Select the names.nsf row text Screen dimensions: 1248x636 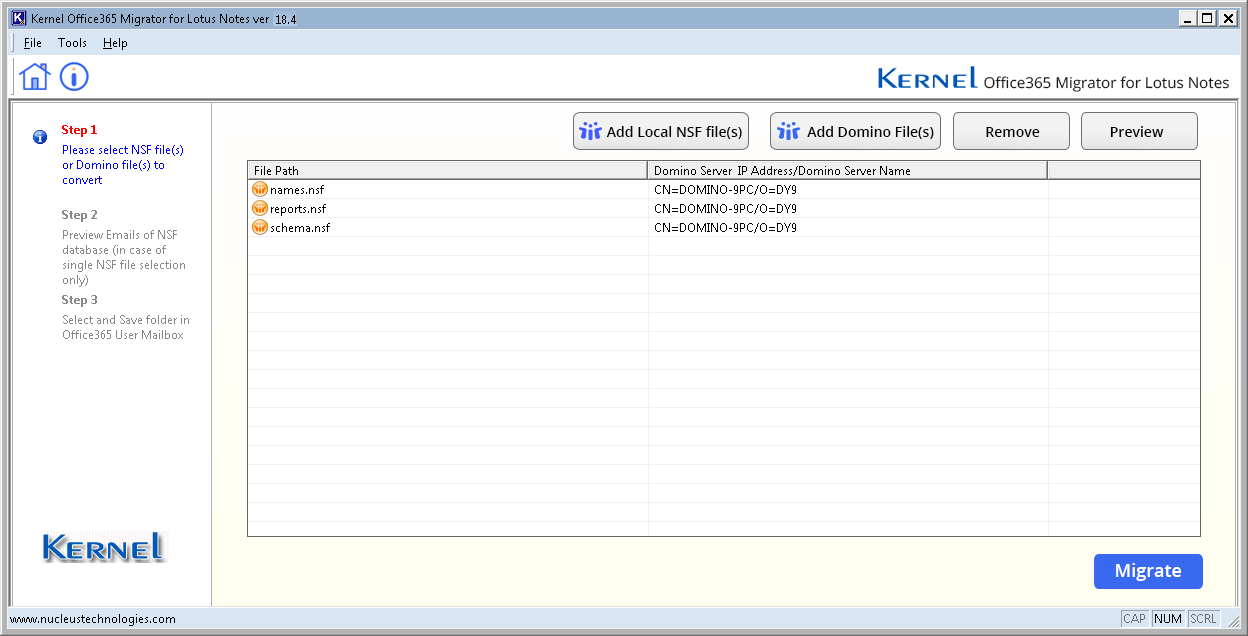[x=297, y=190]
